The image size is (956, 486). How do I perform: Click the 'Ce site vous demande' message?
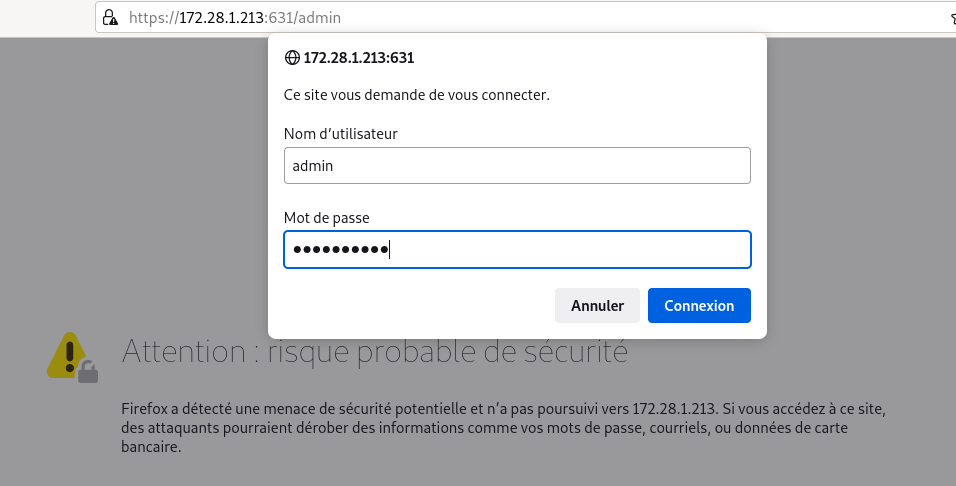pos(416,95)
